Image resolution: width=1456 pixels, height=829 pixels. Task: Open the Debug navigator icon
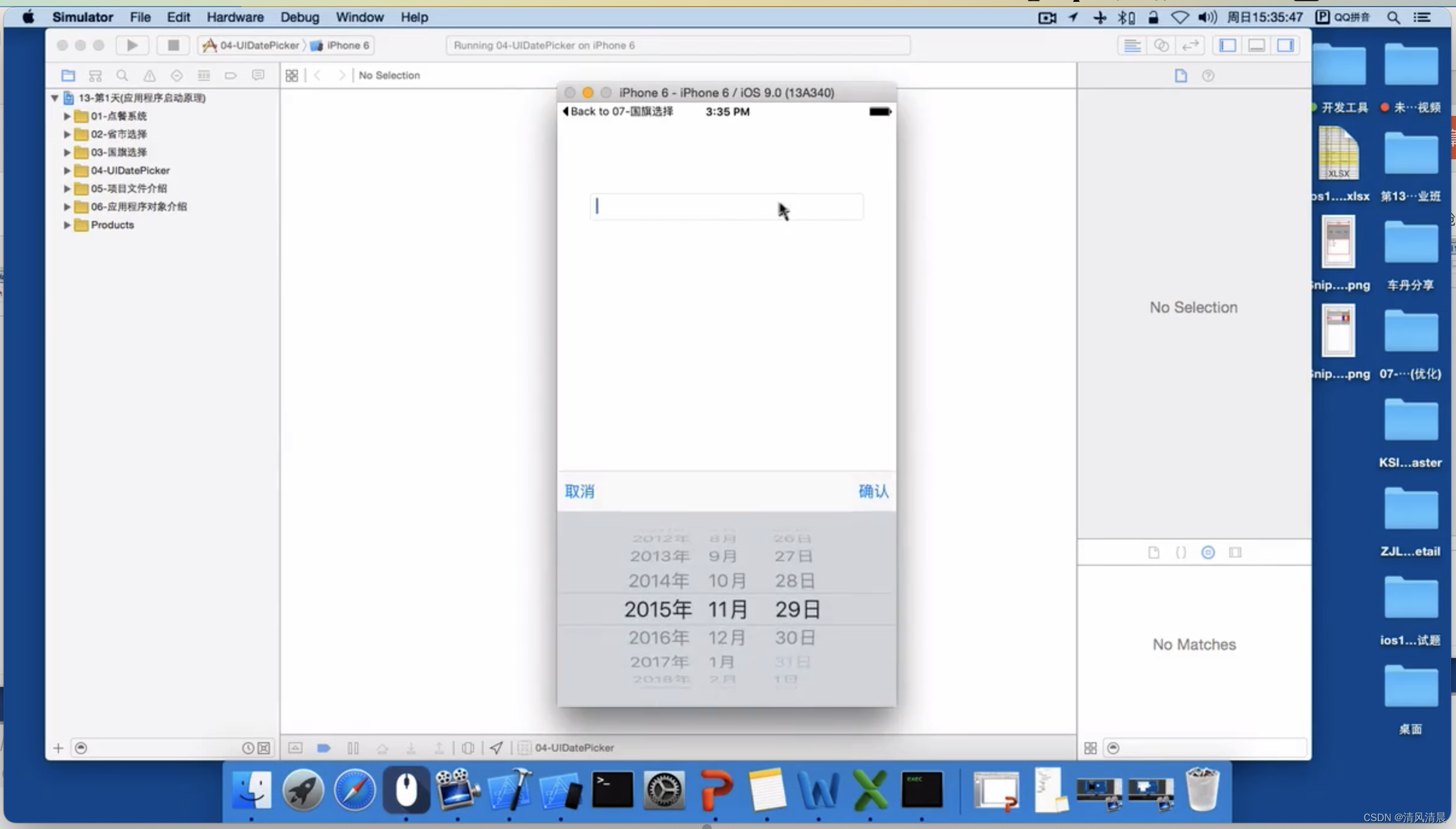coord(204,75)
